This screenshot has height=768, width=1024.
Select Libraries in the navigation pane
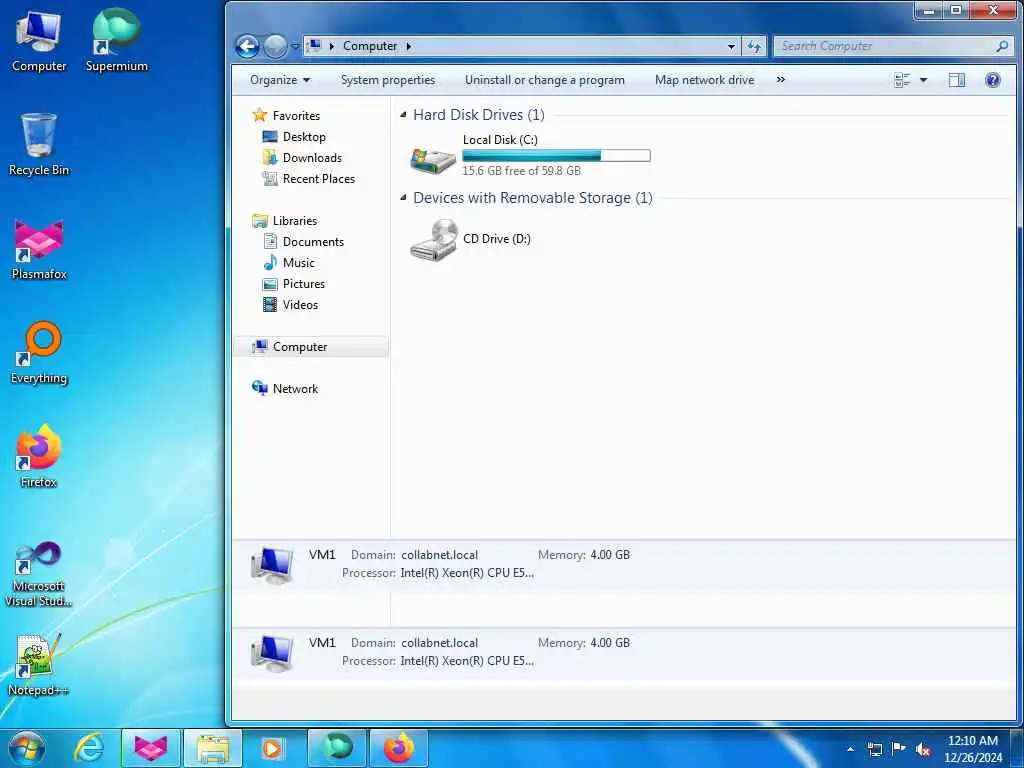point(295,221)
